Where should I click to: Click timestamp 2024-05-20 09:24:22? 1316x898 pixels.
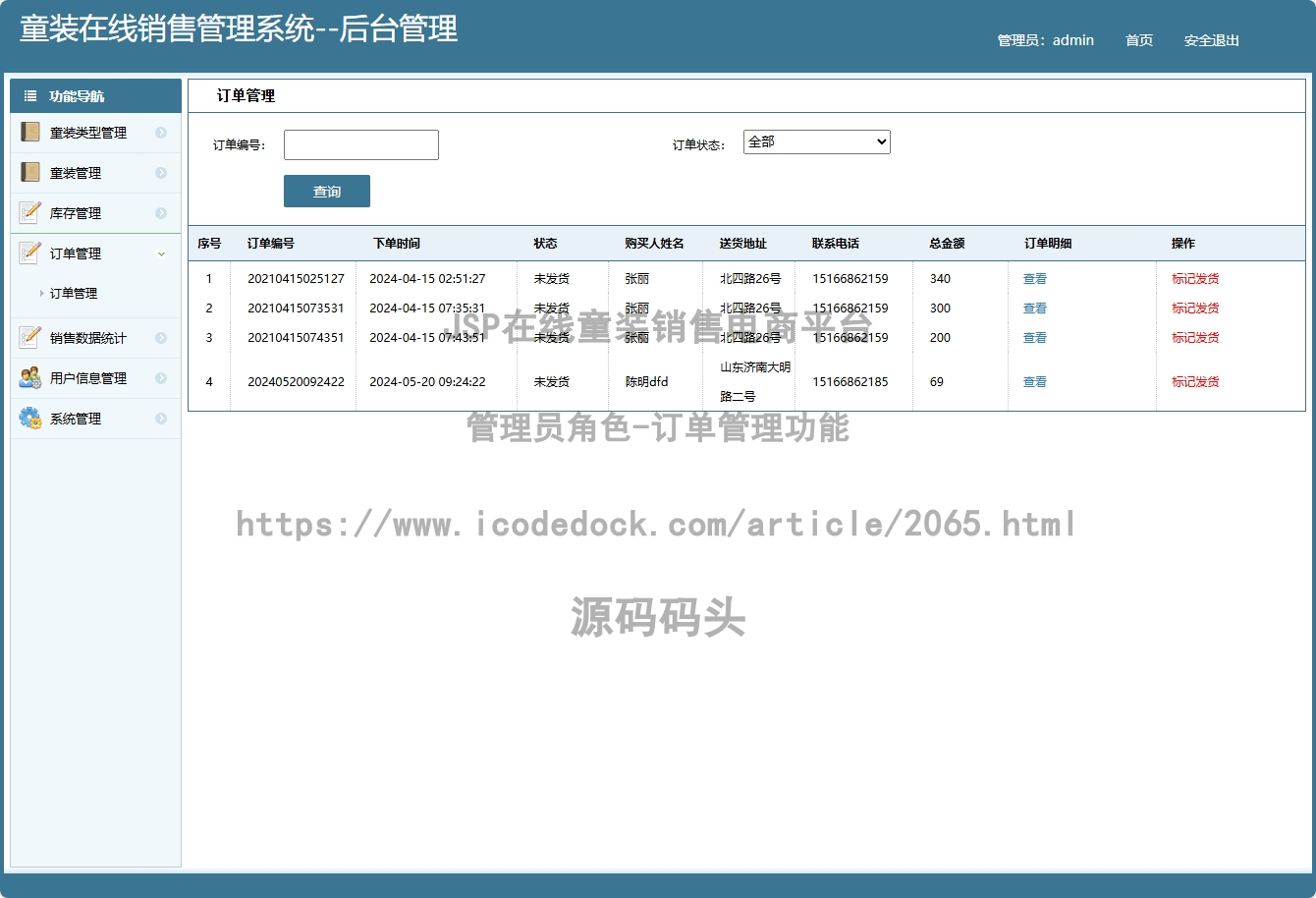click(427, 382)
